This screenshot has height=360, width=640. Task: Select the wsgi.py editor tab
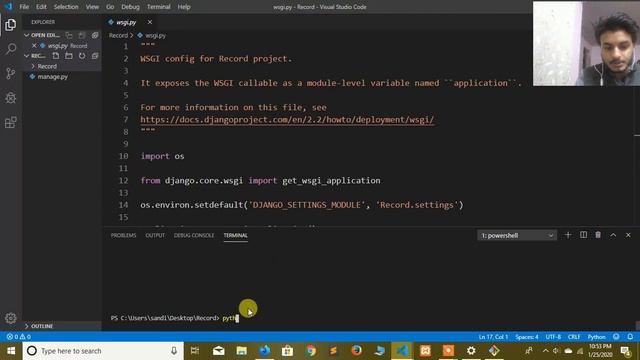126,22
